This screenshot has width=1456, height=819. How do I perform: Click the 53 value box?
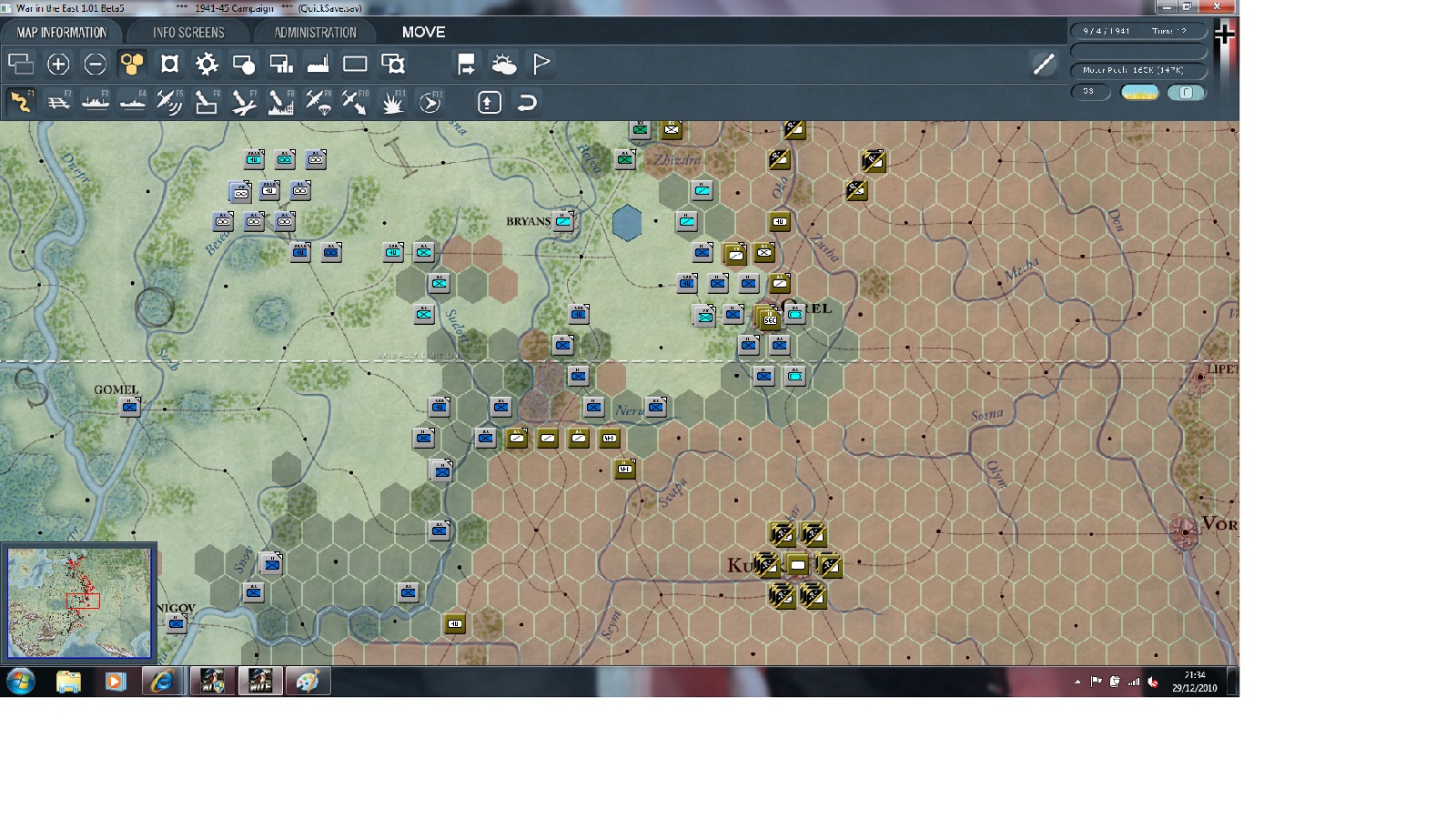point(1090,92)
